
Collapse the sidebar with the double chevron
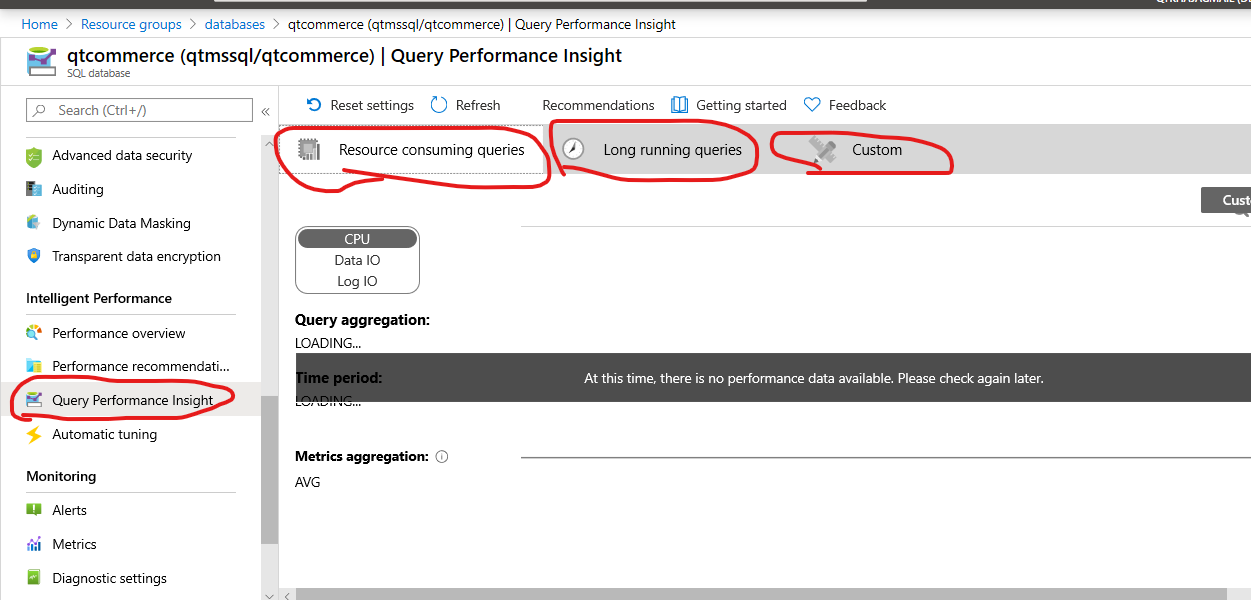click(x=264, y=111)
